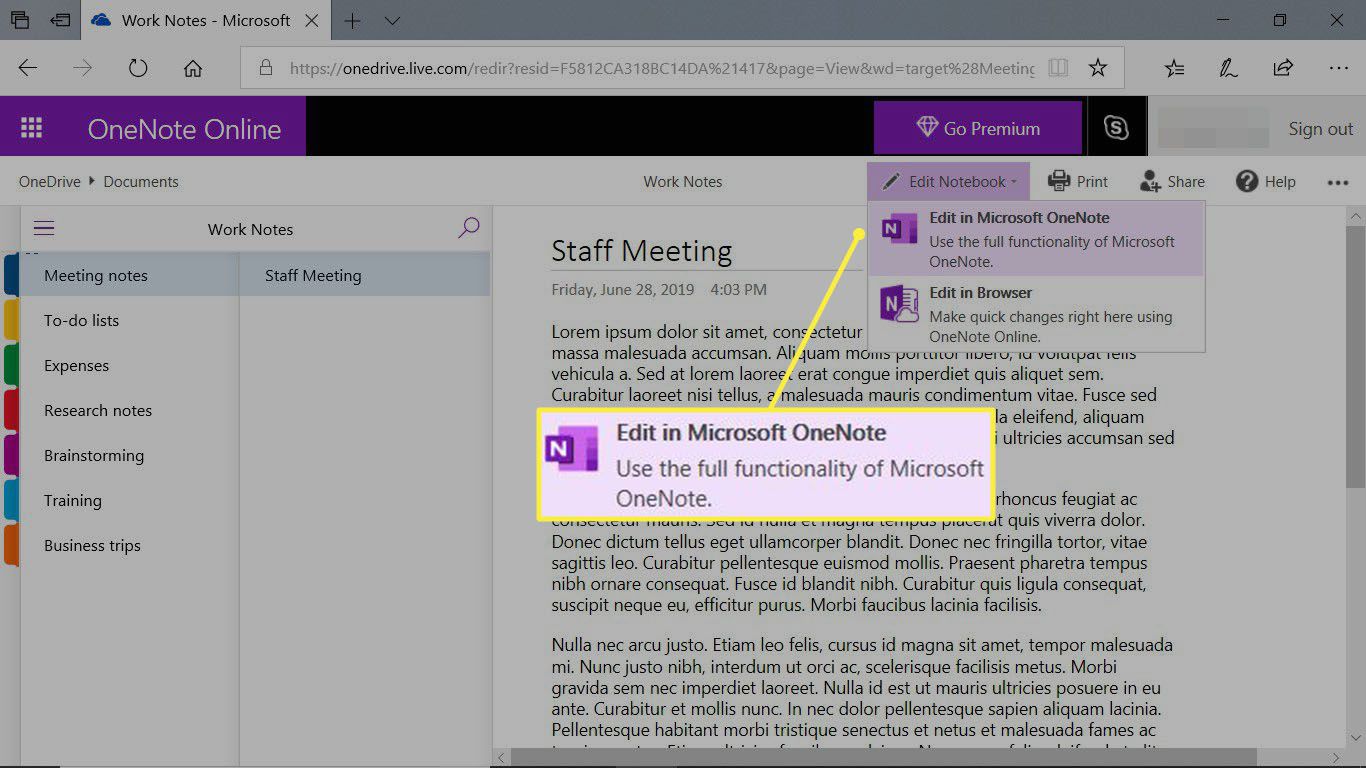Image resolution: width=1366 pixels, height=768 pixels.
Task: Open the Staff Meeting page
Action: pyautogui.click(x=365, y=275)
